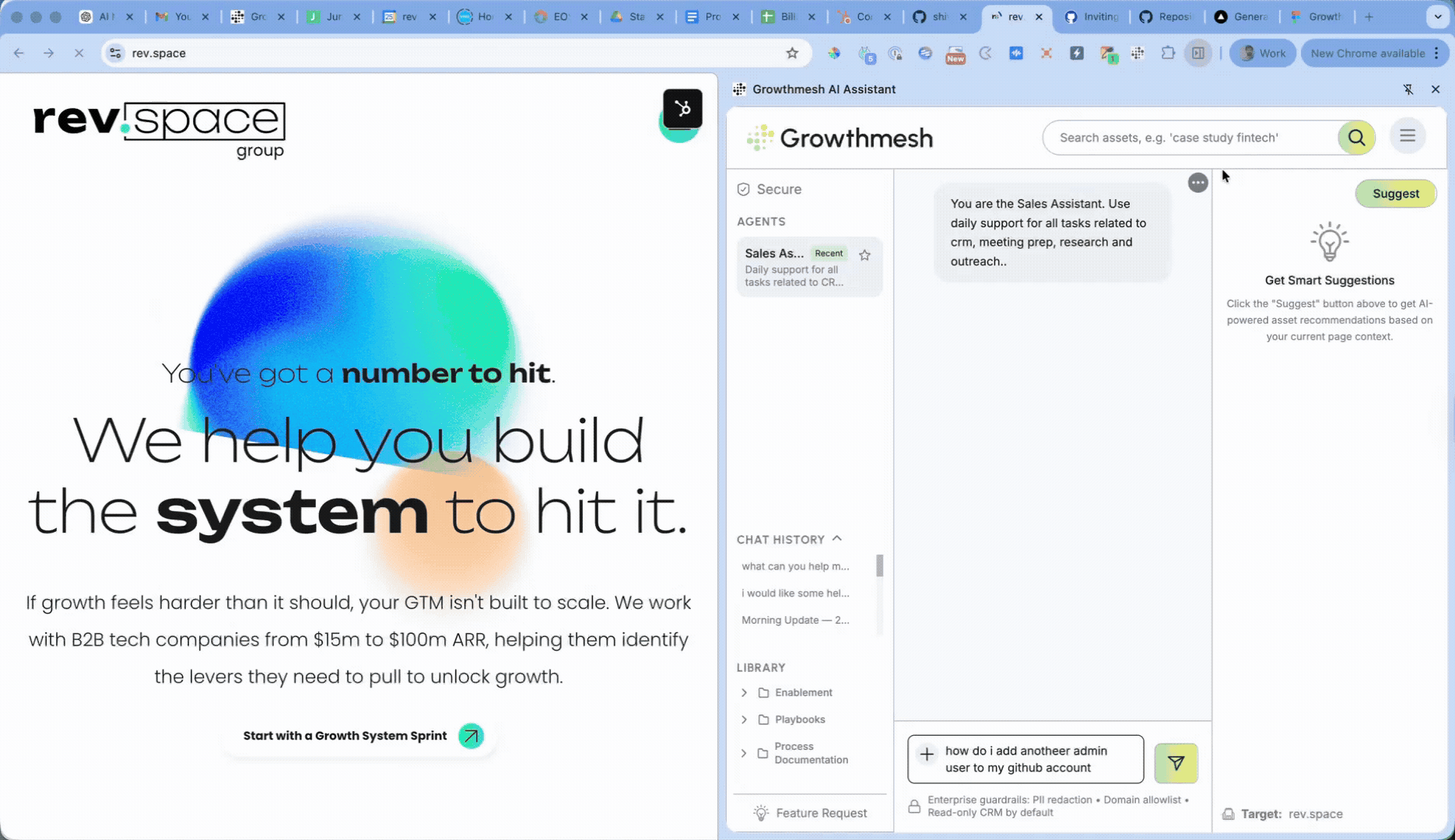
Task: Open chat history 'Morning Update — 2...'
Action: 795,620
